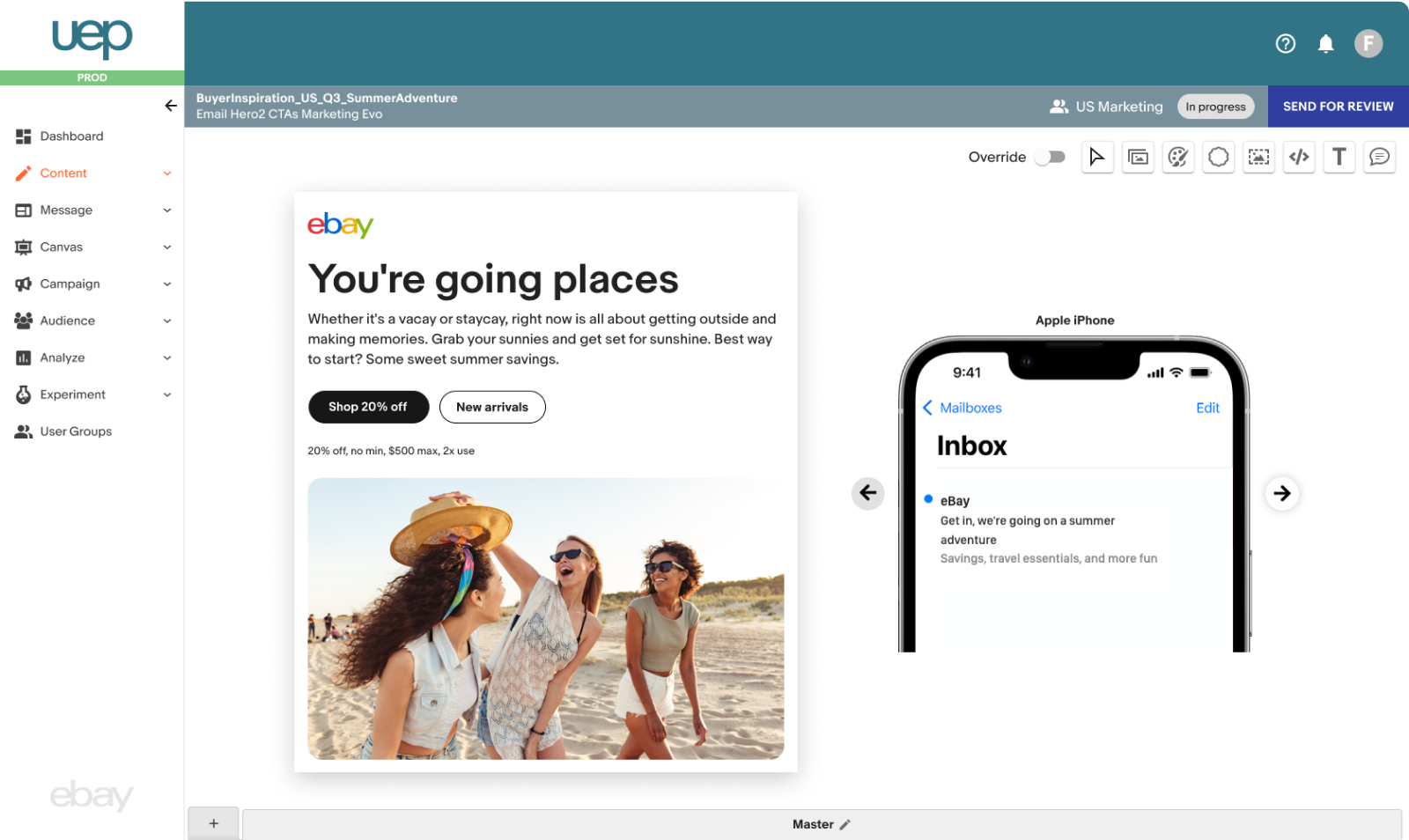Open the HTML code view tool
The image size is (1409, 840).
pos(1299,157)
